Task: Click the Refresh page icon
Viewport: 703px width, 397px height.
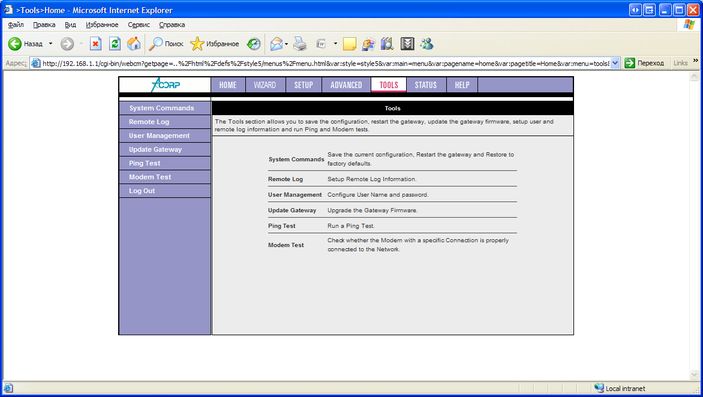Action: tap(115, 44)
